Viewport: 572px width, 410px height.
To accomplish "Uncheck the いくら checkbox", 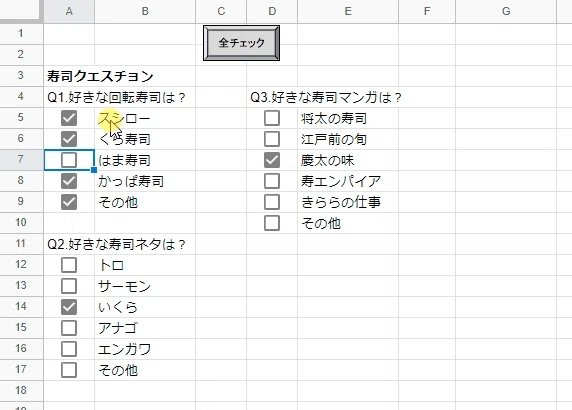I will click(69, 307).
